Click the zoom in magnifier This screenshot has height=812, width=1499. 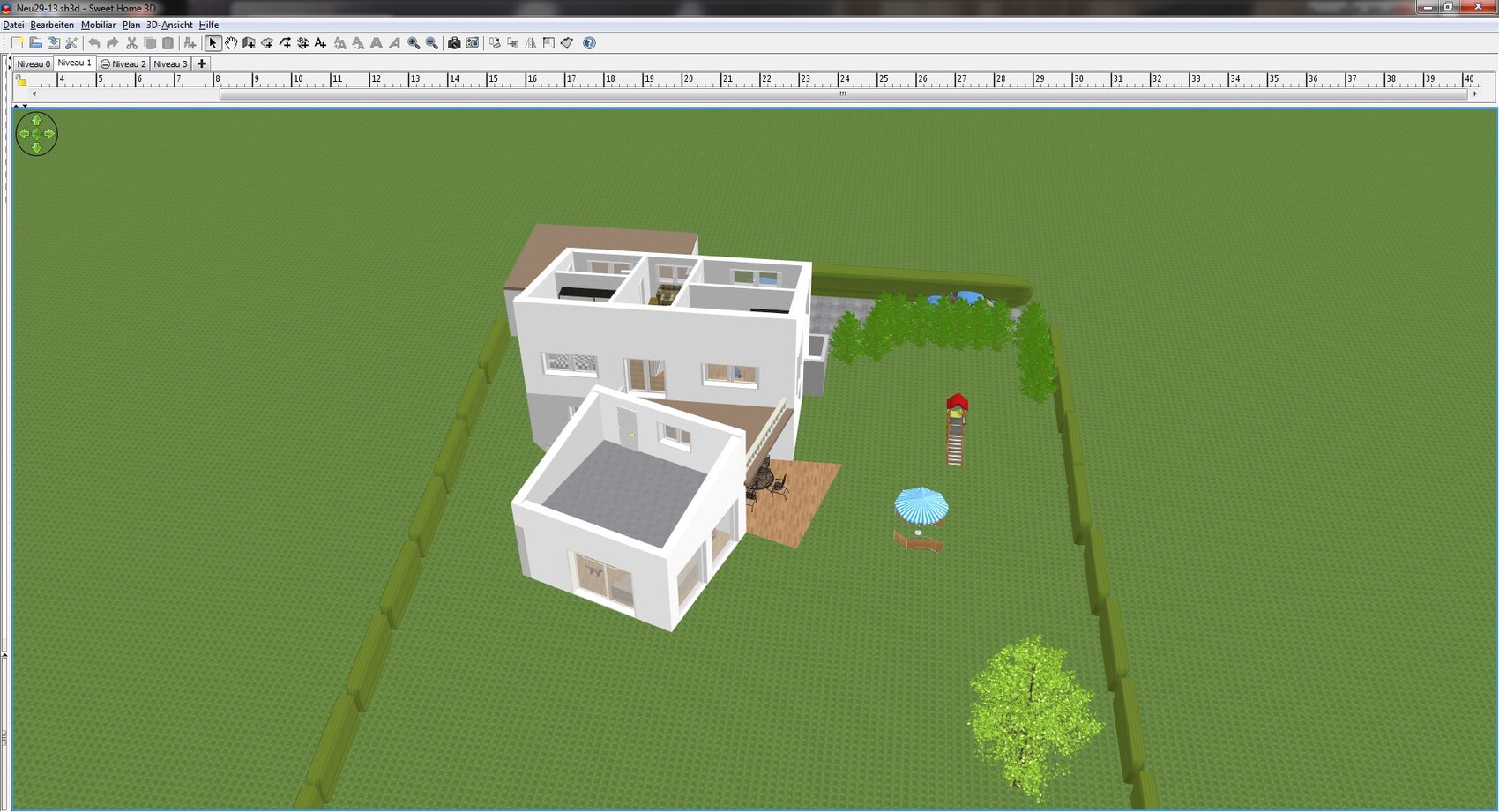point(414,43)
